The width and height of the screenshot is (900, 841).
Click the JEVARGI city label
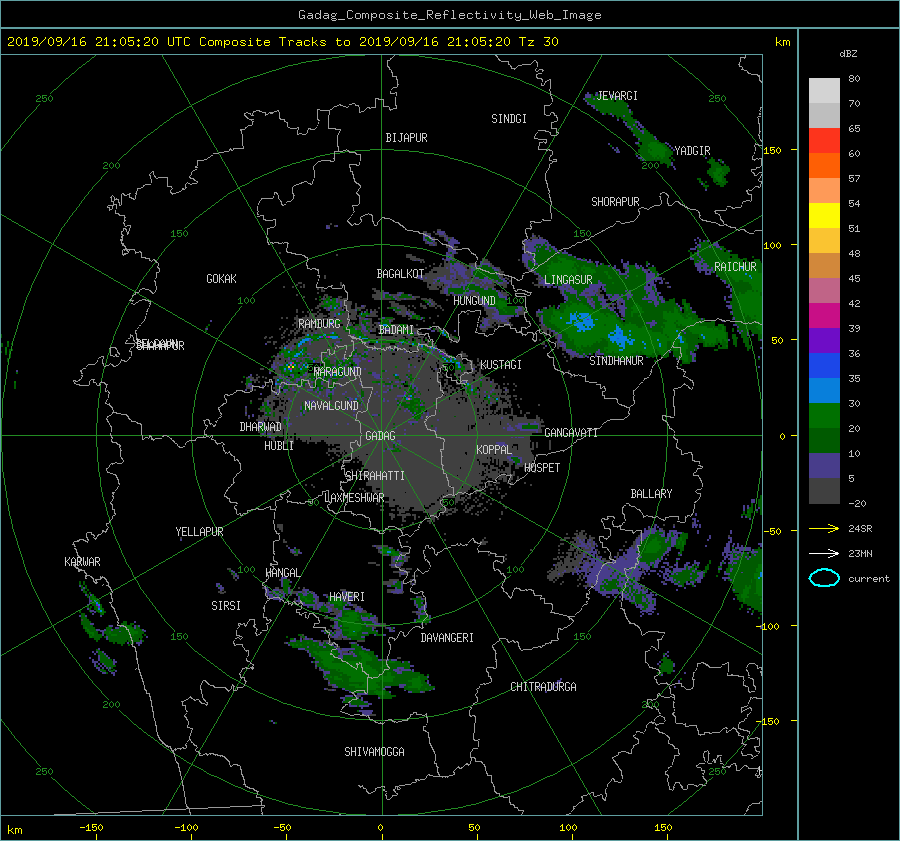click(x=617, y=96)
